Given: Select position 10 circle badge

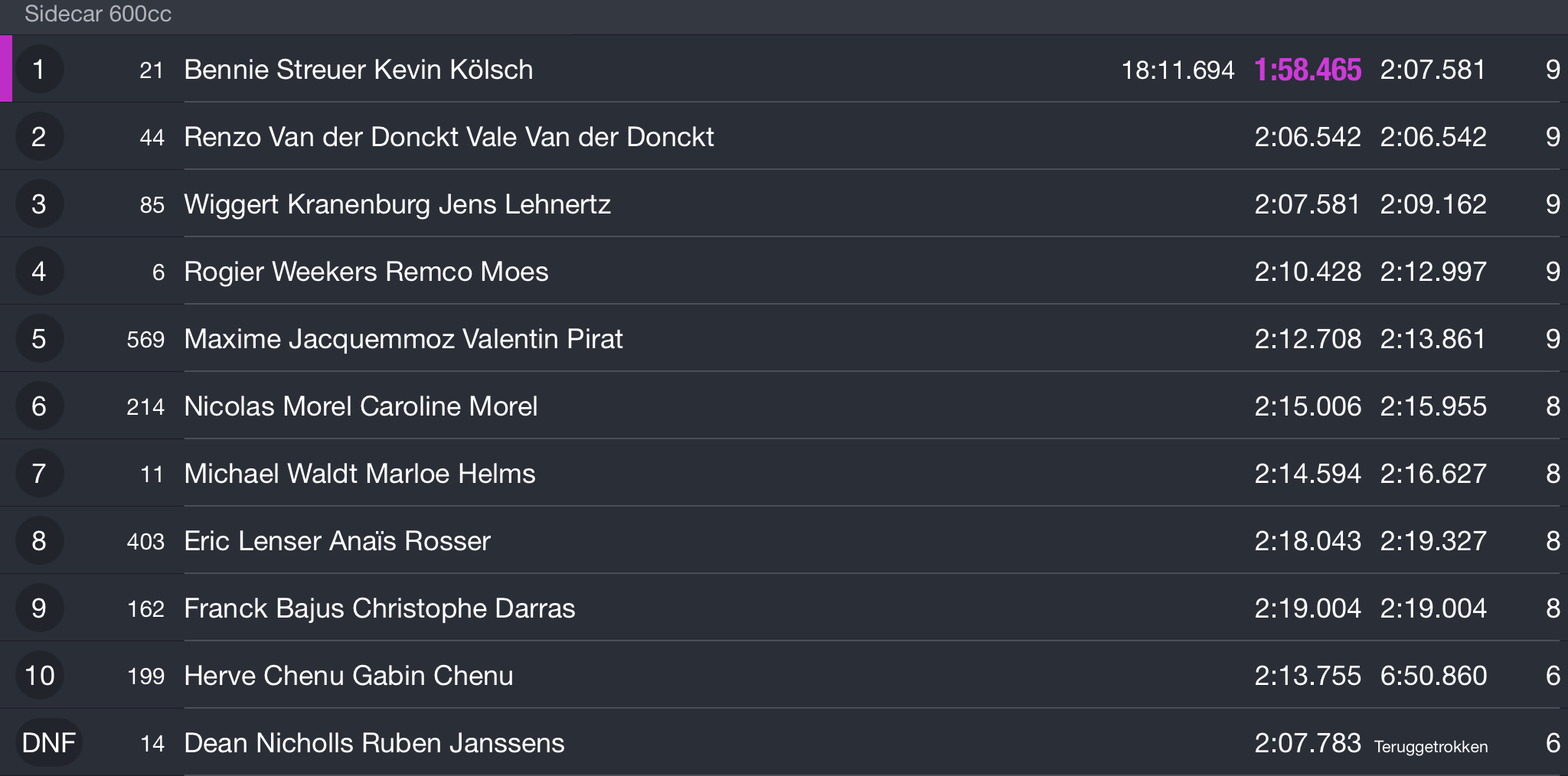Looking at the screenshot, I should click(39, 676).
